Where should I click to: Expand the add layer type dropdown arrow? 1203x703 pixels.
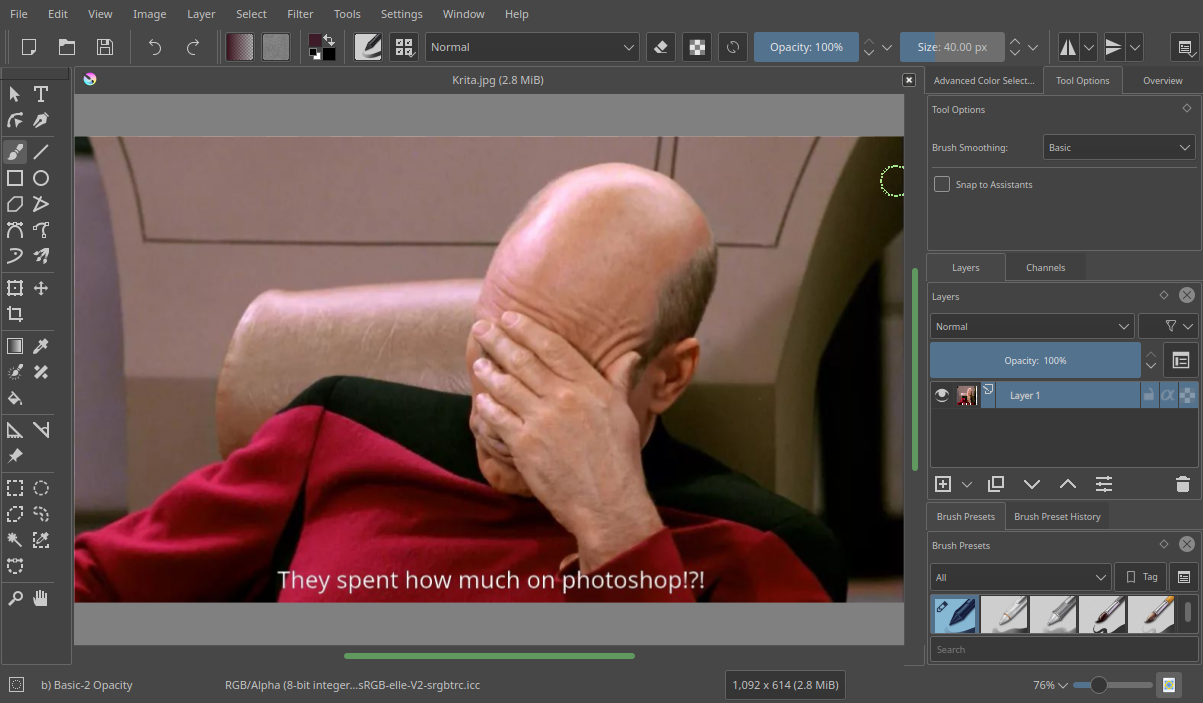pos(967,484)
